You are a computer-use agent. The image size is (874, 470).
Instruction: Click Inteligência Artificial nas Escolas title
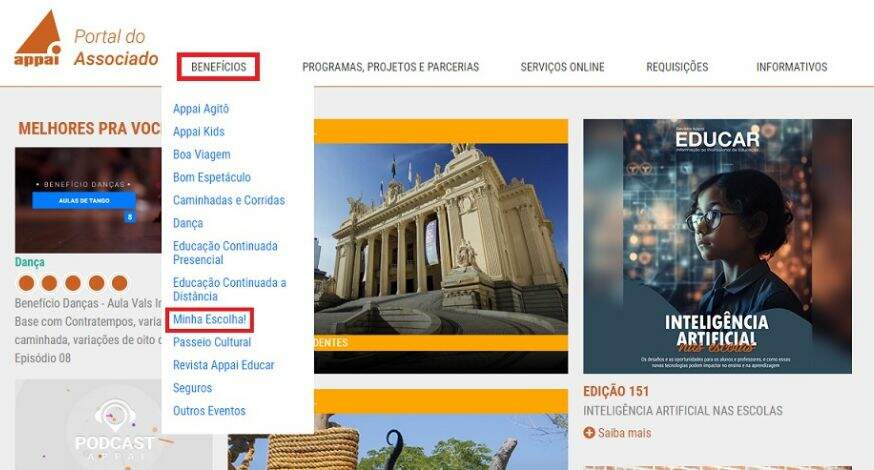(x=683, y=411)
